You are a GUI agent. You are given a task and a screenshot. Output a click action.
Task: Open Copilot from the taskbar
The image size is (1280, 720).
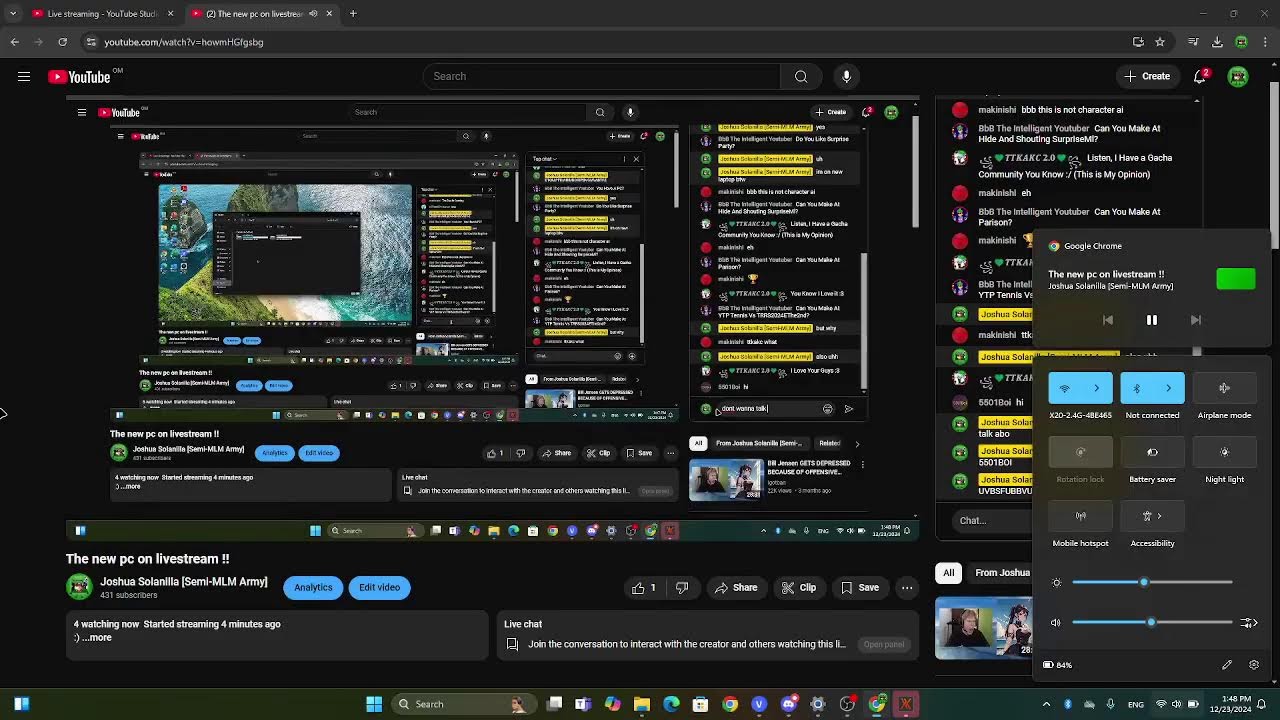(612, 704)
